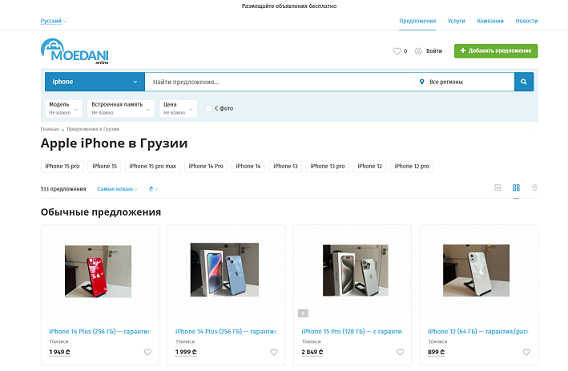
Task: Switch to grid view icon
Action: [x=516, y=188]
